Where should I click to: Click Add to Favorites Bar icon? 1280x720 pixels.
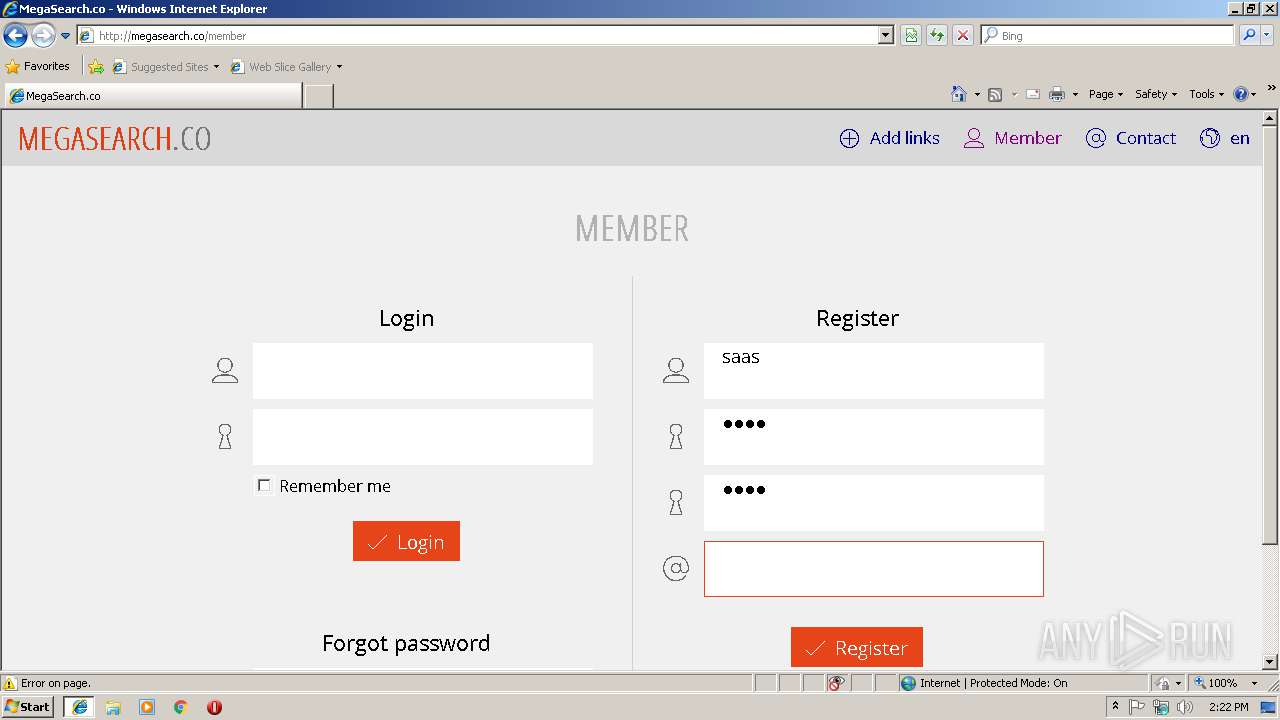96,67
